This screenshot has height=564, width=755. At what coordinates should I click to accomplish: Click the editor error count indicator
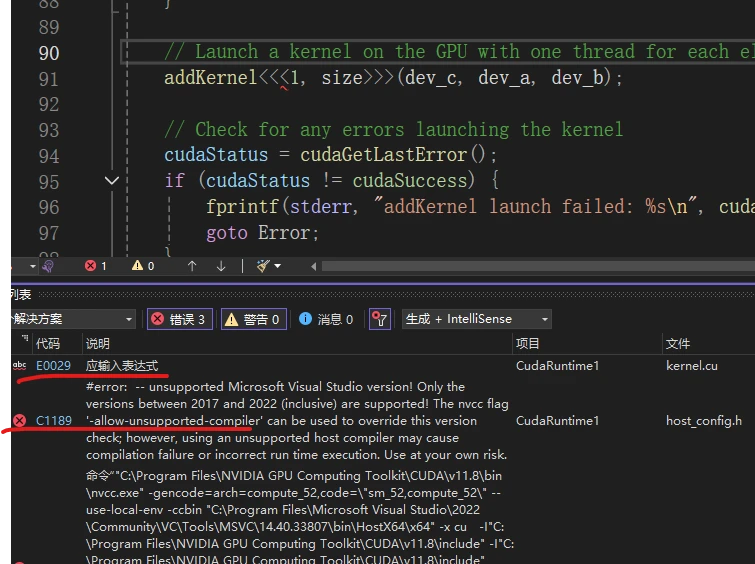click(x=96, y=266)
